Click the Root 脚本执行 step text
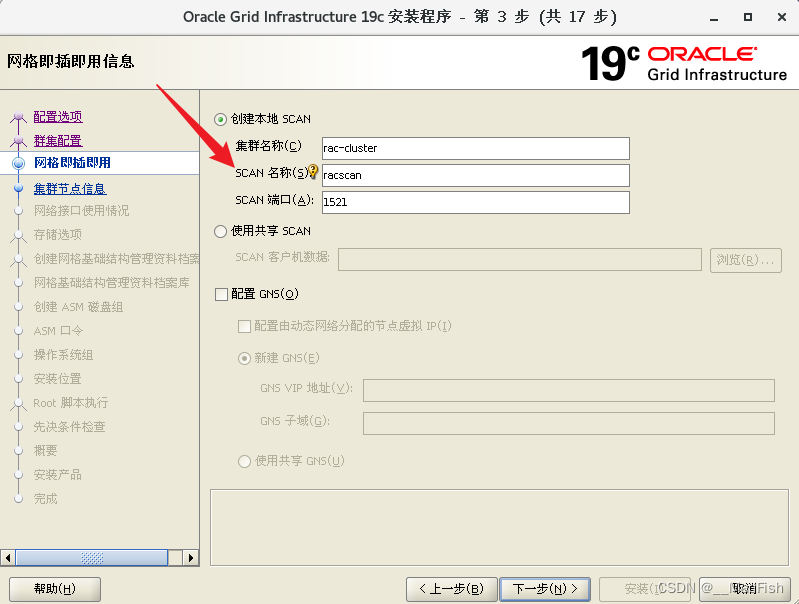This screenshot has width=799, height=604. (x=71, y=403)
